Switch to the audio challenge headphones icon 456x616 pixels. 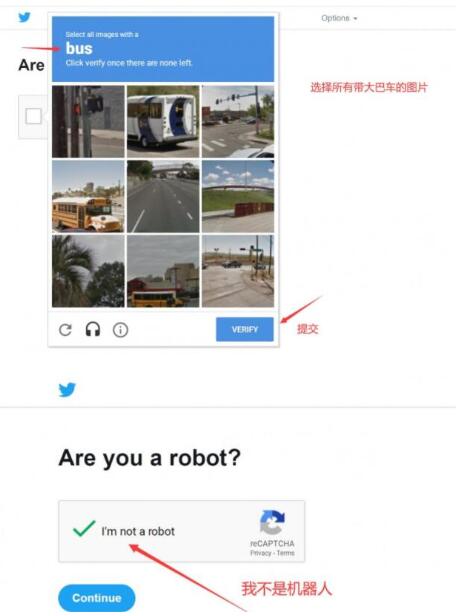point(93,329)
